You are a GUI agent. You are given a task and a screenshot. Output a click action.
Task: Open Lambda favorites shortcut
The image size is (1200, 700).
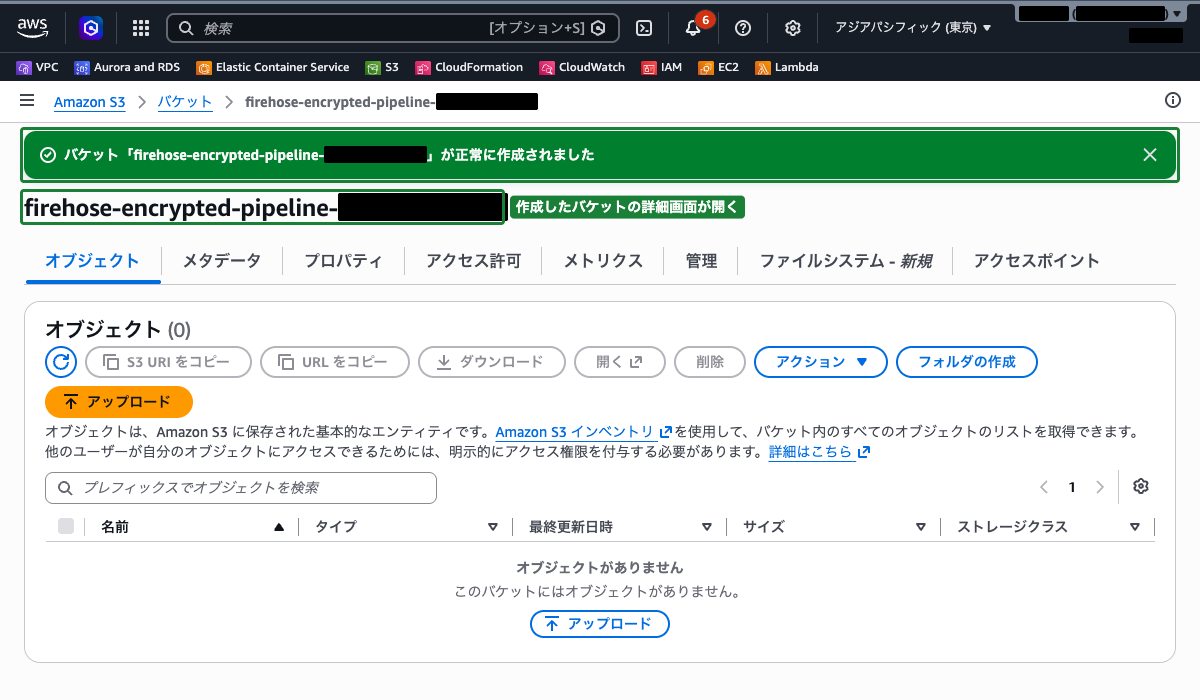coord(787,67)
